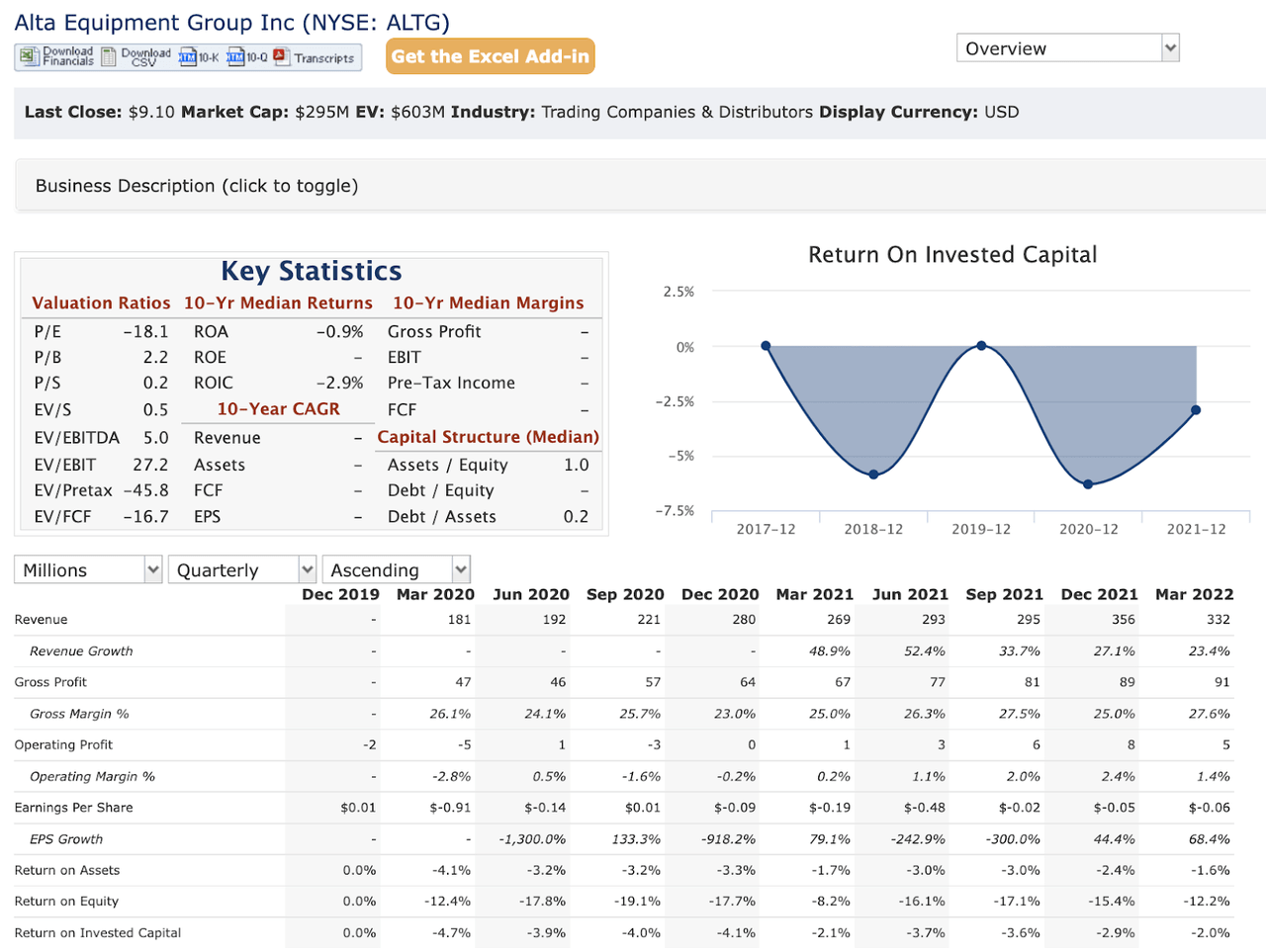Toggle the Business Description section
The height and width of the screenshot is (952, 1266).
tap(641, 186)
